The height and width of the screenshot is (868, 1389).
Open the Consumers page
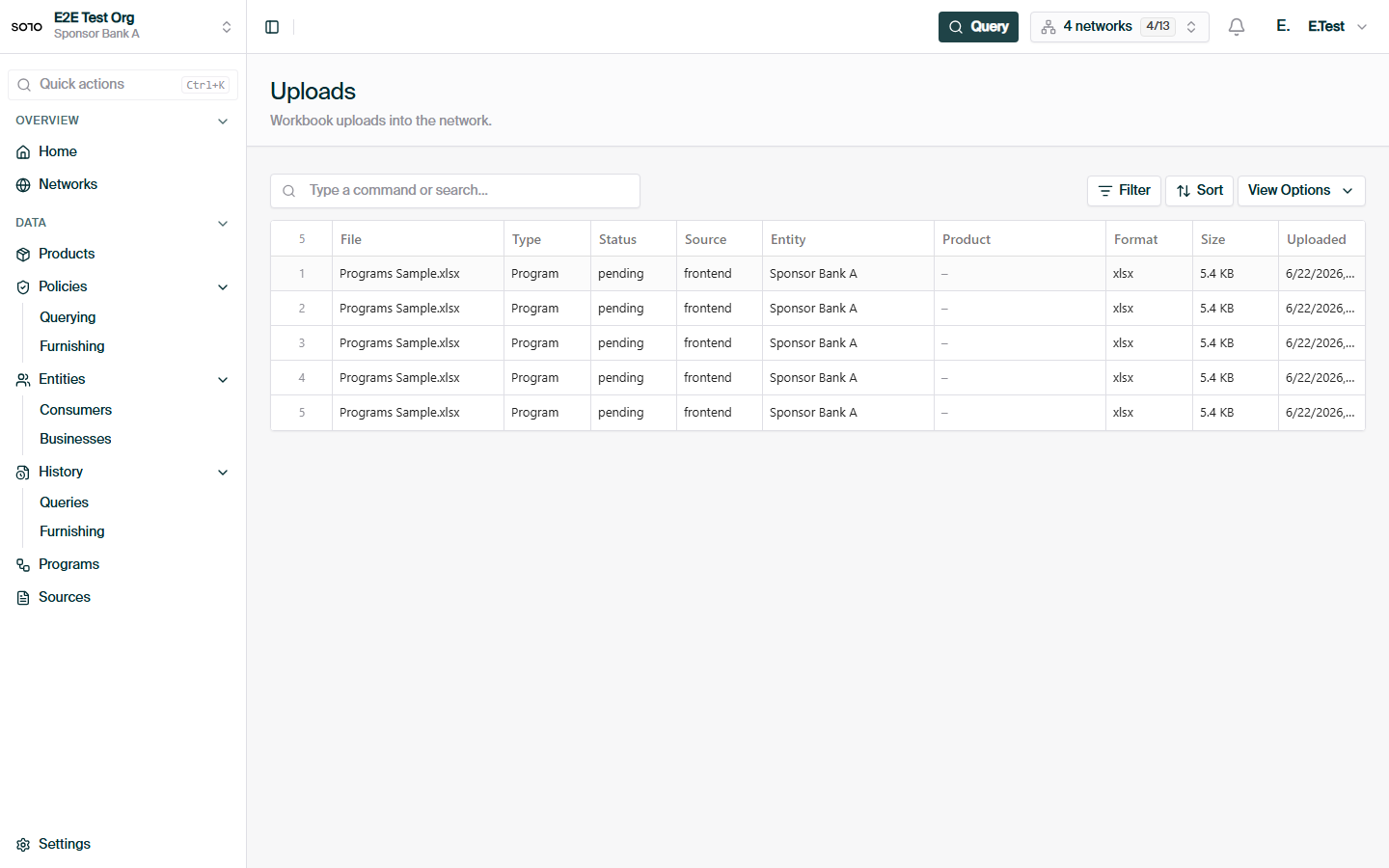[75, 410]
